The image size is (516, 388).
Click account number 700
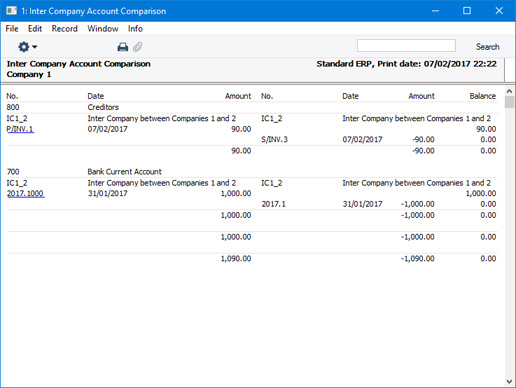point(13,172)
